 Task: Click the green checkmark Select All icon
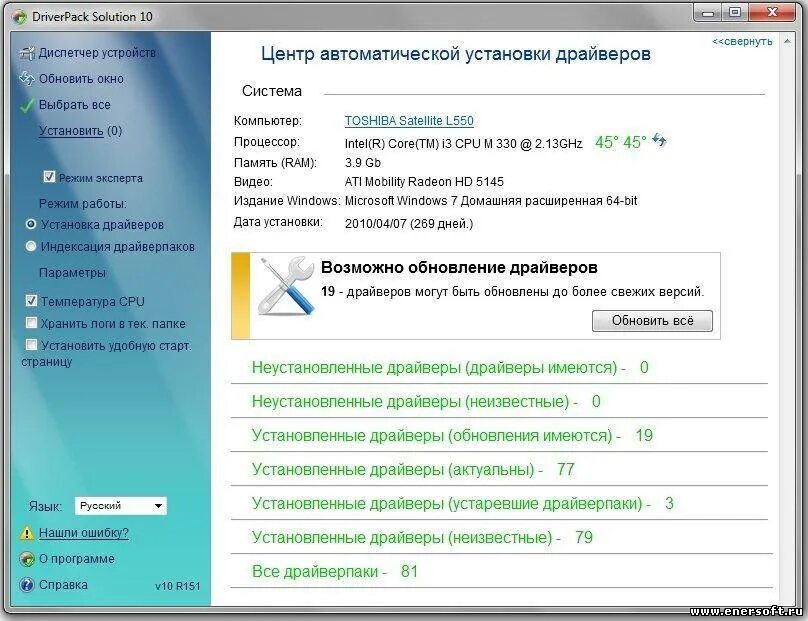(x=27, y=105)
